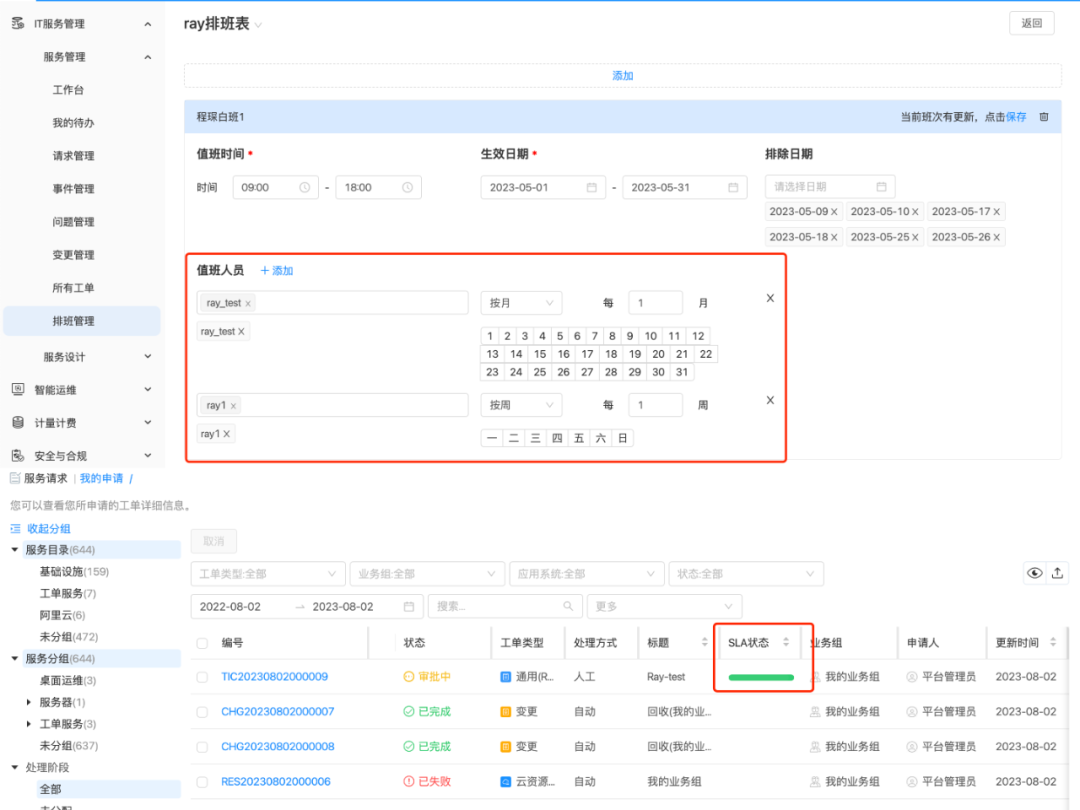
Task: Open the 按月 frequency dropdown for ray_test
Action: (521, 302)
